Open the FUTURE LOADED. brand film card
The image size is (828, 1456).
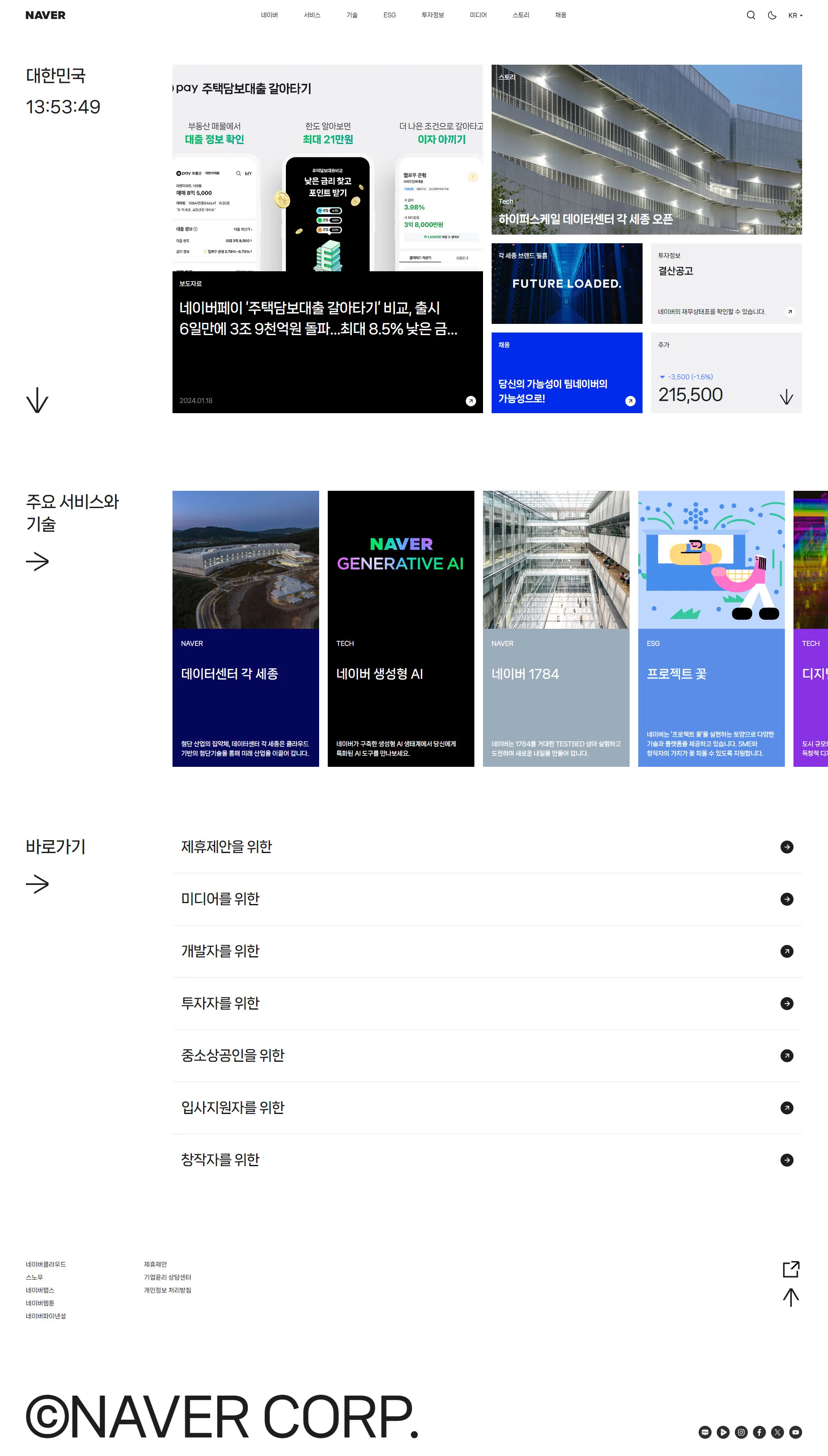tap(567, 284)
